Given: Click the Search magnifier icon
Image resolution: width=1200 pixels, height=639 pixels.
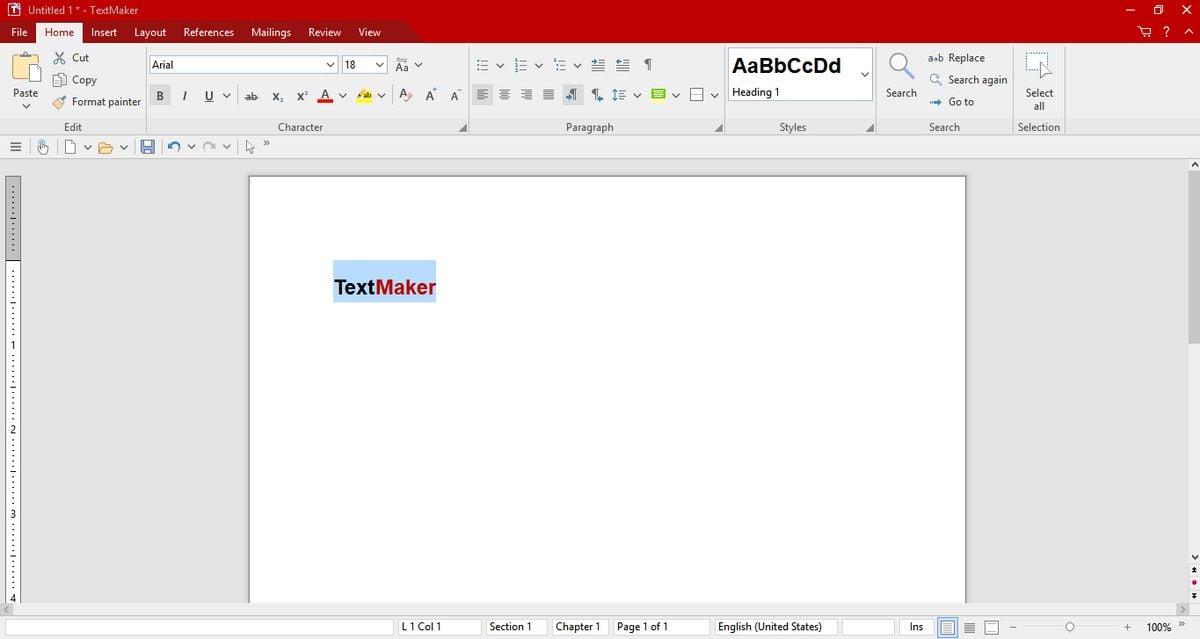Looking at the screenshot, I should (901, 66).
